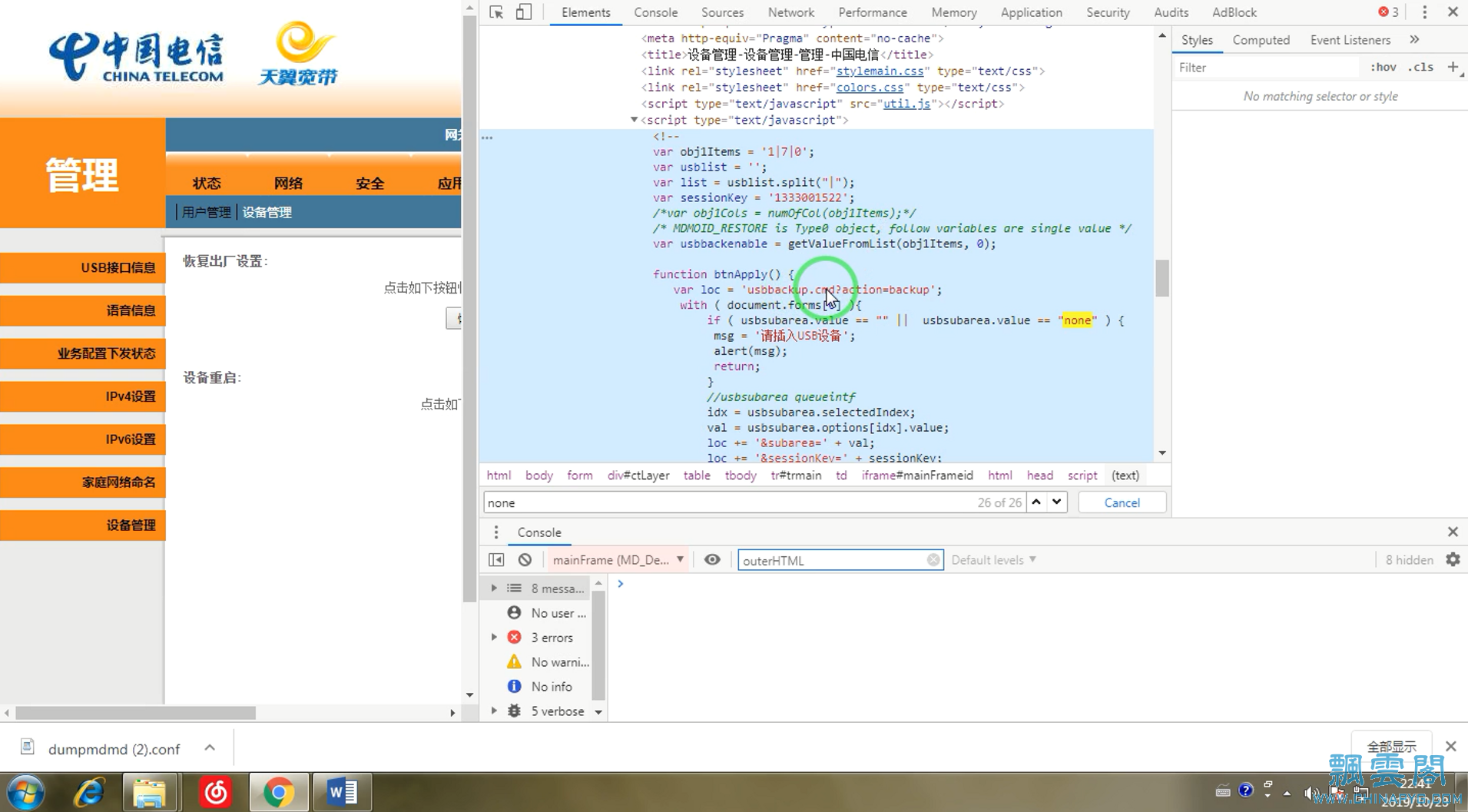Jump to next search result arrow
The width and height of the screenshot is (1468, 812).
[1057, 502]
